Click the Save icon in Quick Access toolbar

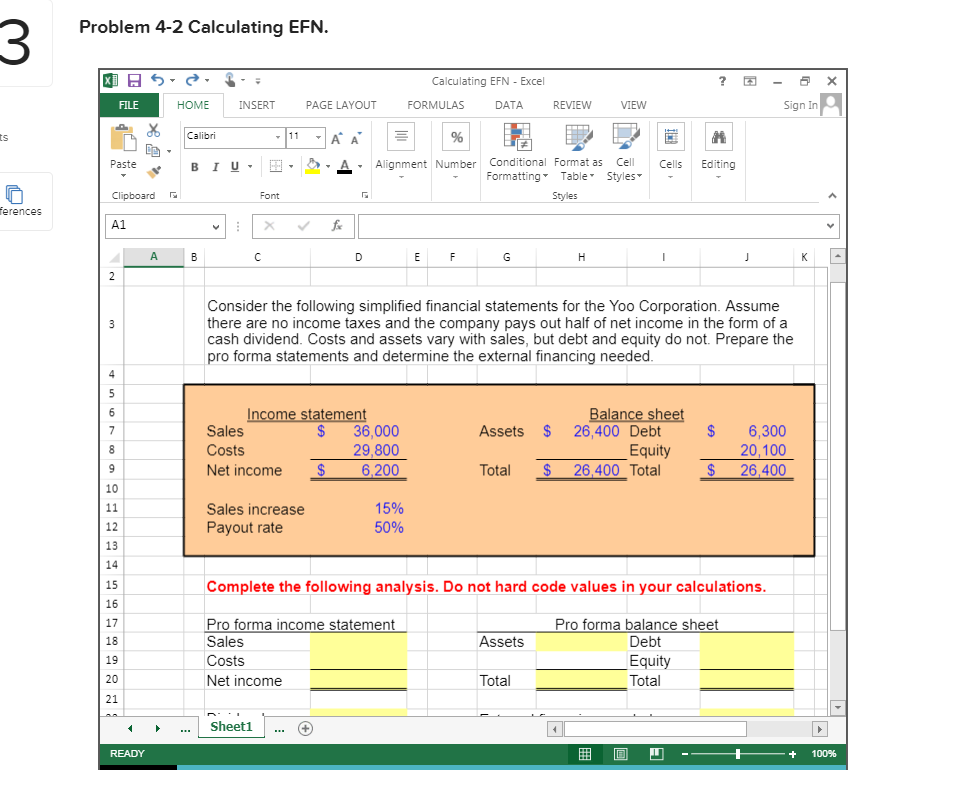[x=132, y=80]
